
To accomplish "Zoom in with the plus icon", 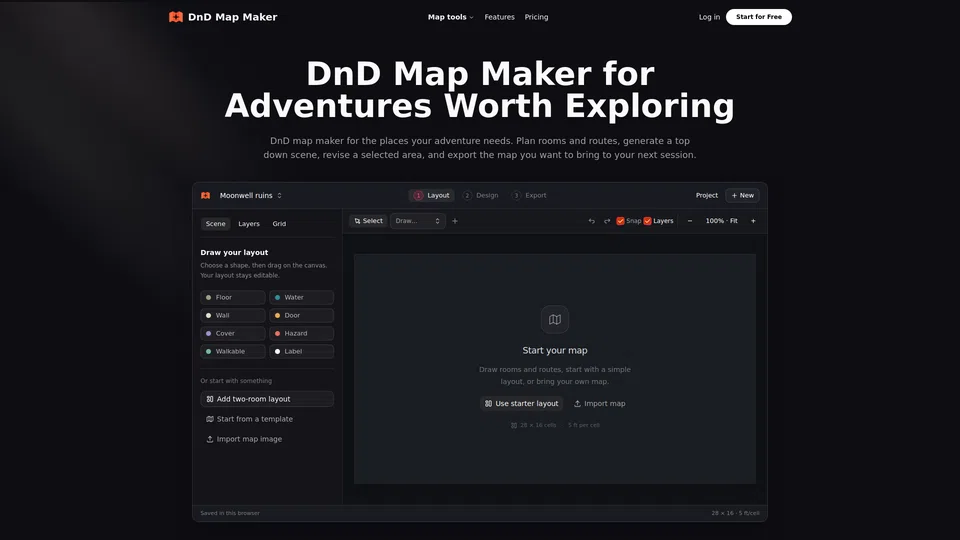I will [753, 221].
